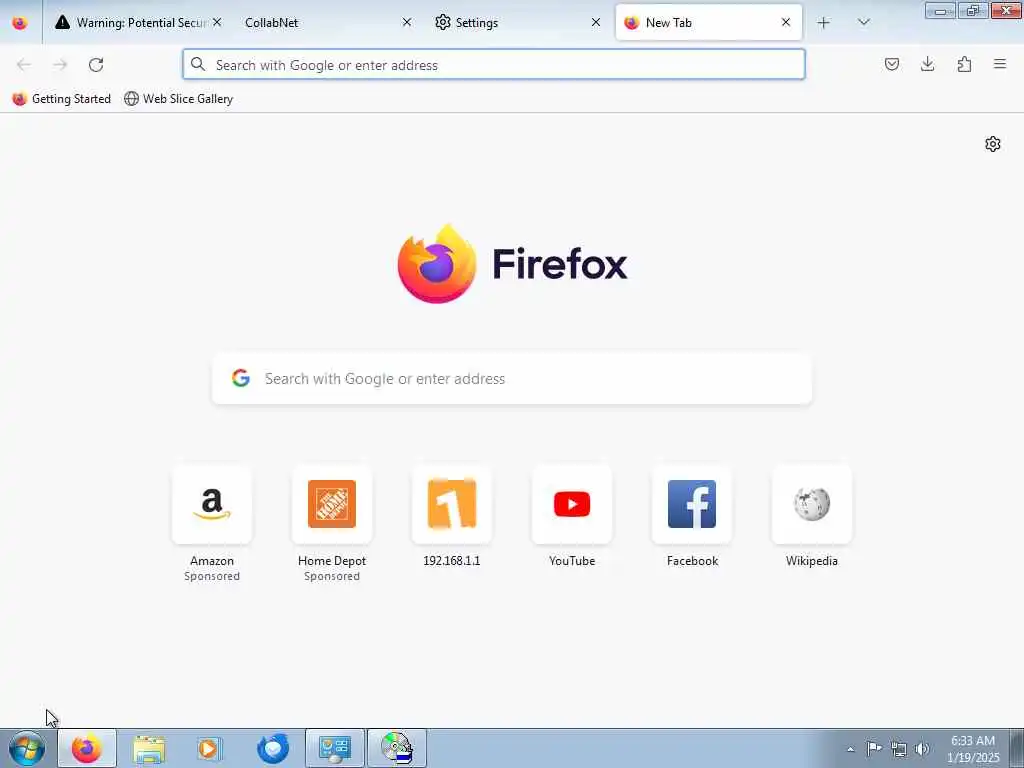
Task: Open the Control Panel taskbar item
Action: (334, 748)
